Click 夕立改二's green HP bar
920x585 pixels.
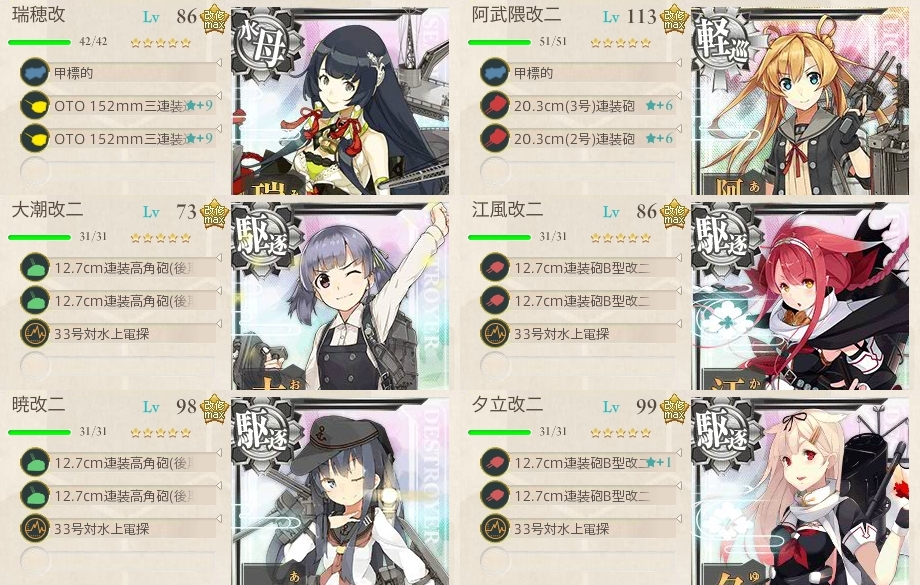[499, 432]
